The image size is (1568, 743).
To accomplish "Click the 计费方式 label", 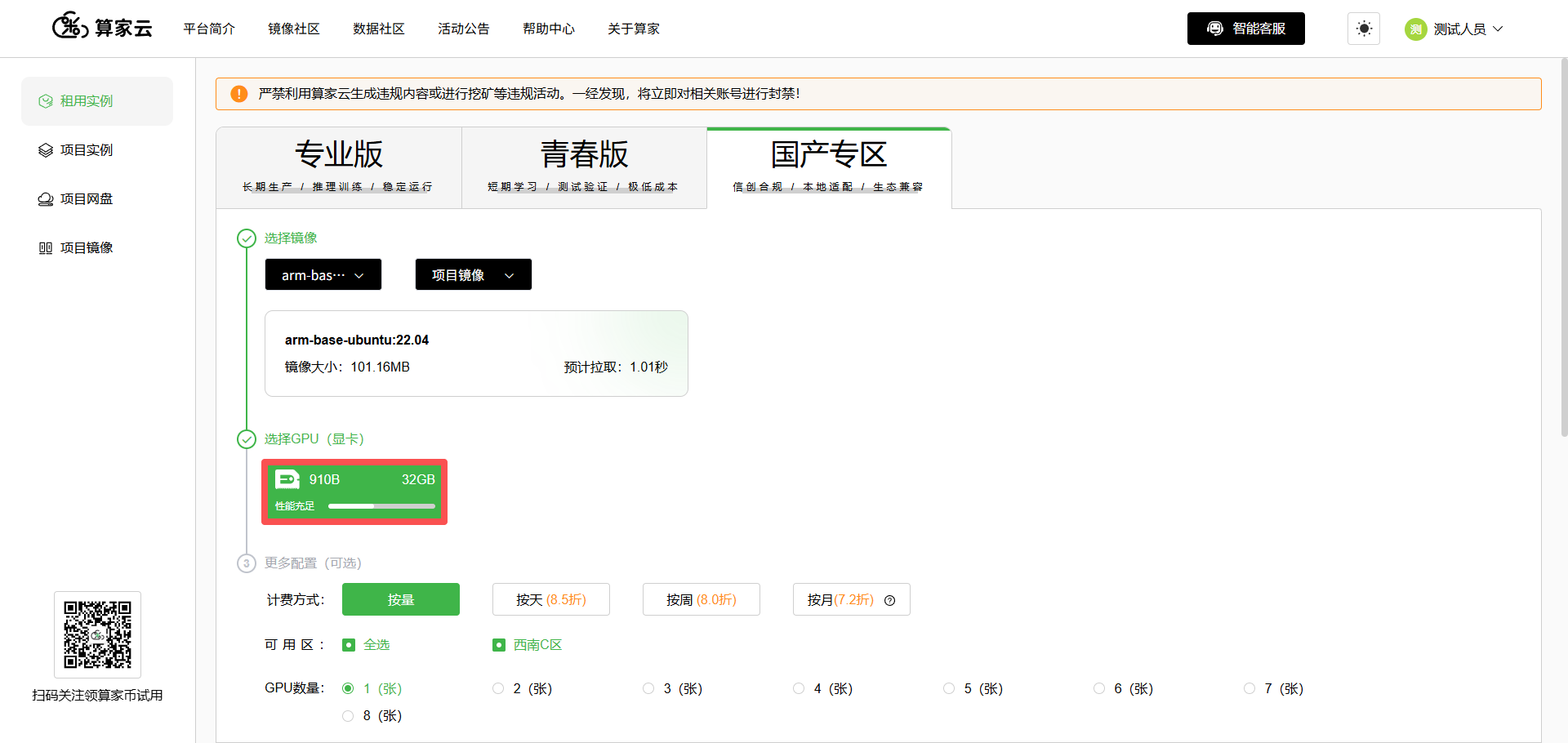I will pos(296,600).
